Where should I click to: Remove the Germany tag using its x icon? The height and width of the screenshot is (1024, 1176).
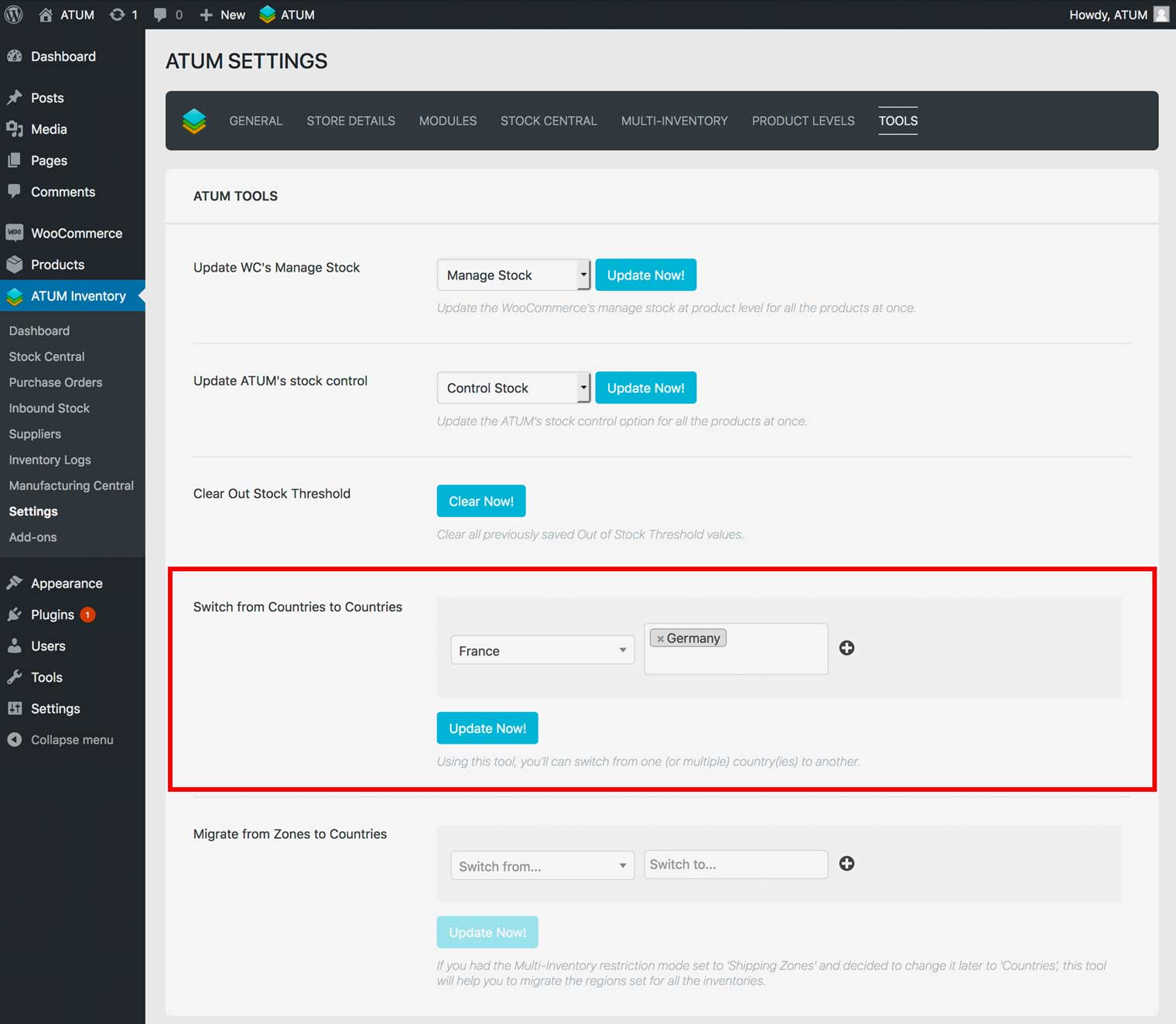pos(660,639)
